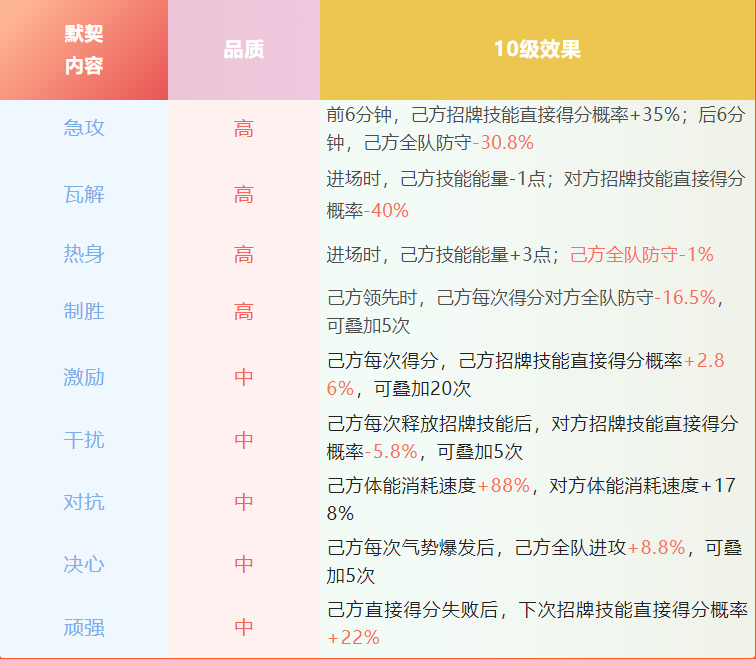756x659 pixels.
Task: Click the 10级效果 column header
Action: click(x=537, y=50)
